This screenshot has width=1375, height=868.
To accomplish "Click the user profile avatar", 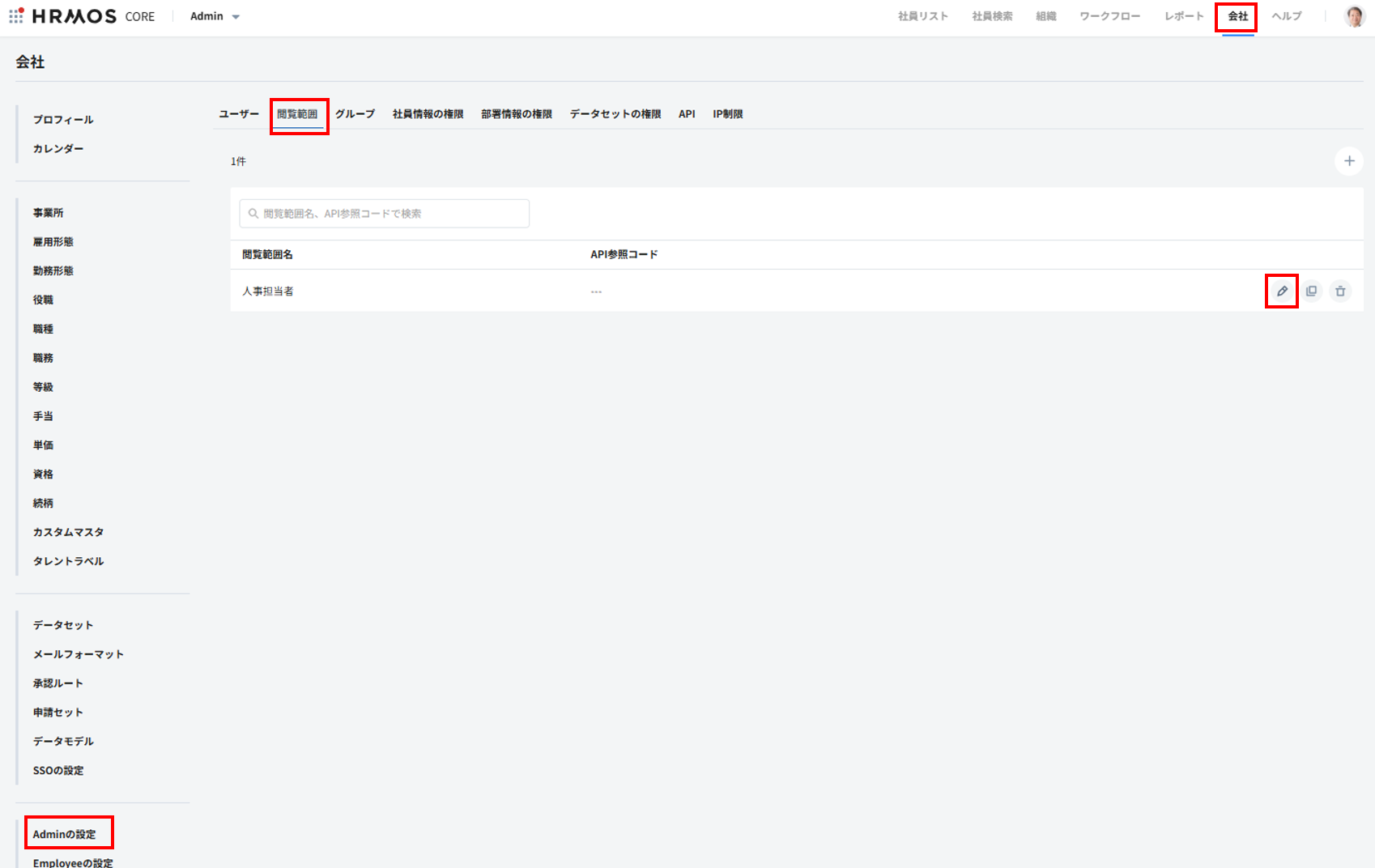I will [1354, 16].
